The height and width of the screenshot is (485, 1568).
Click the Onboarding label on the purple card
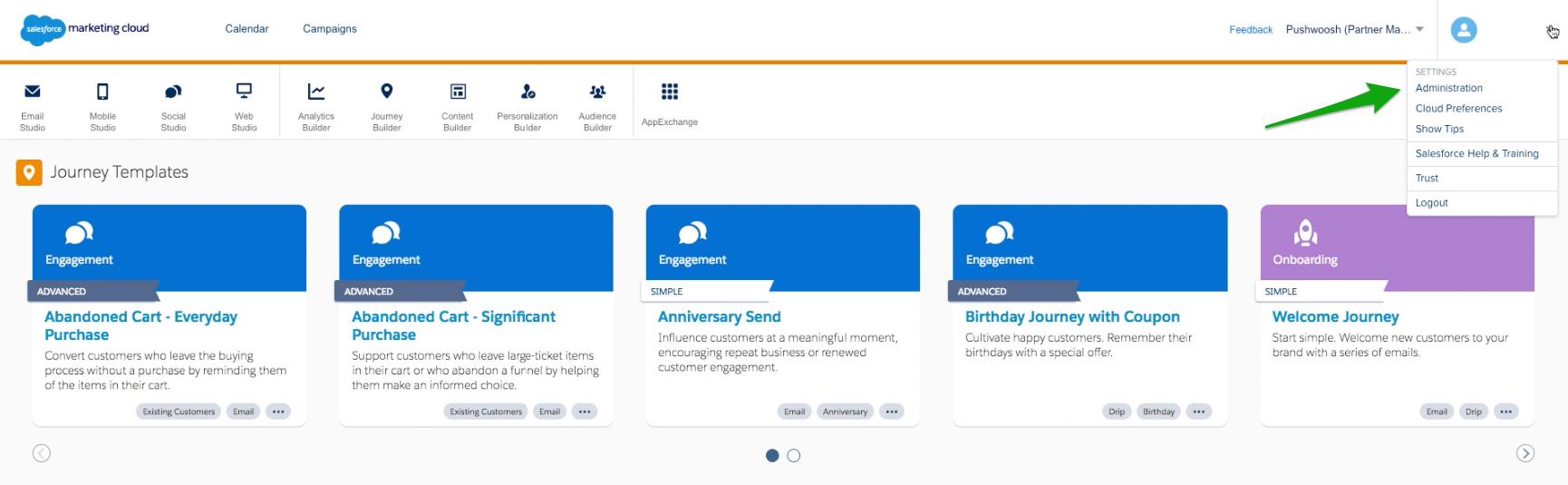click(1305, 259)
